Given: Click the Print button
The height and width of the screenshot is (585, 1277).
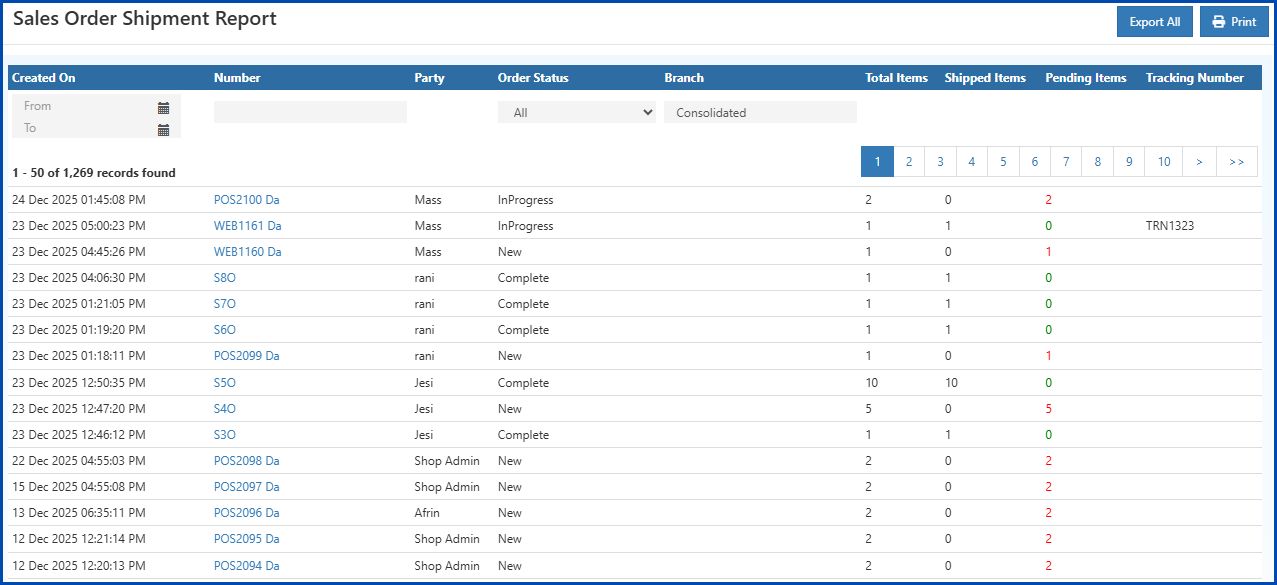Looking at the screenshot, I should coord(1233,21).
